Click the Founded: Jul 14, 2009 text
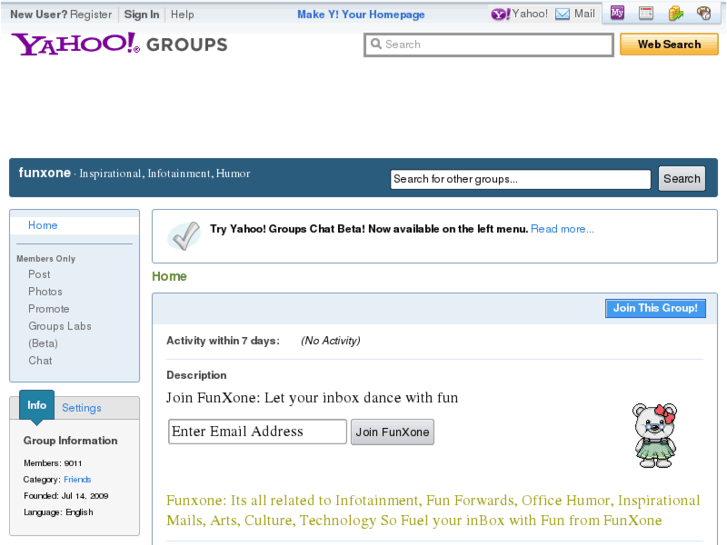 pos(66,496)
